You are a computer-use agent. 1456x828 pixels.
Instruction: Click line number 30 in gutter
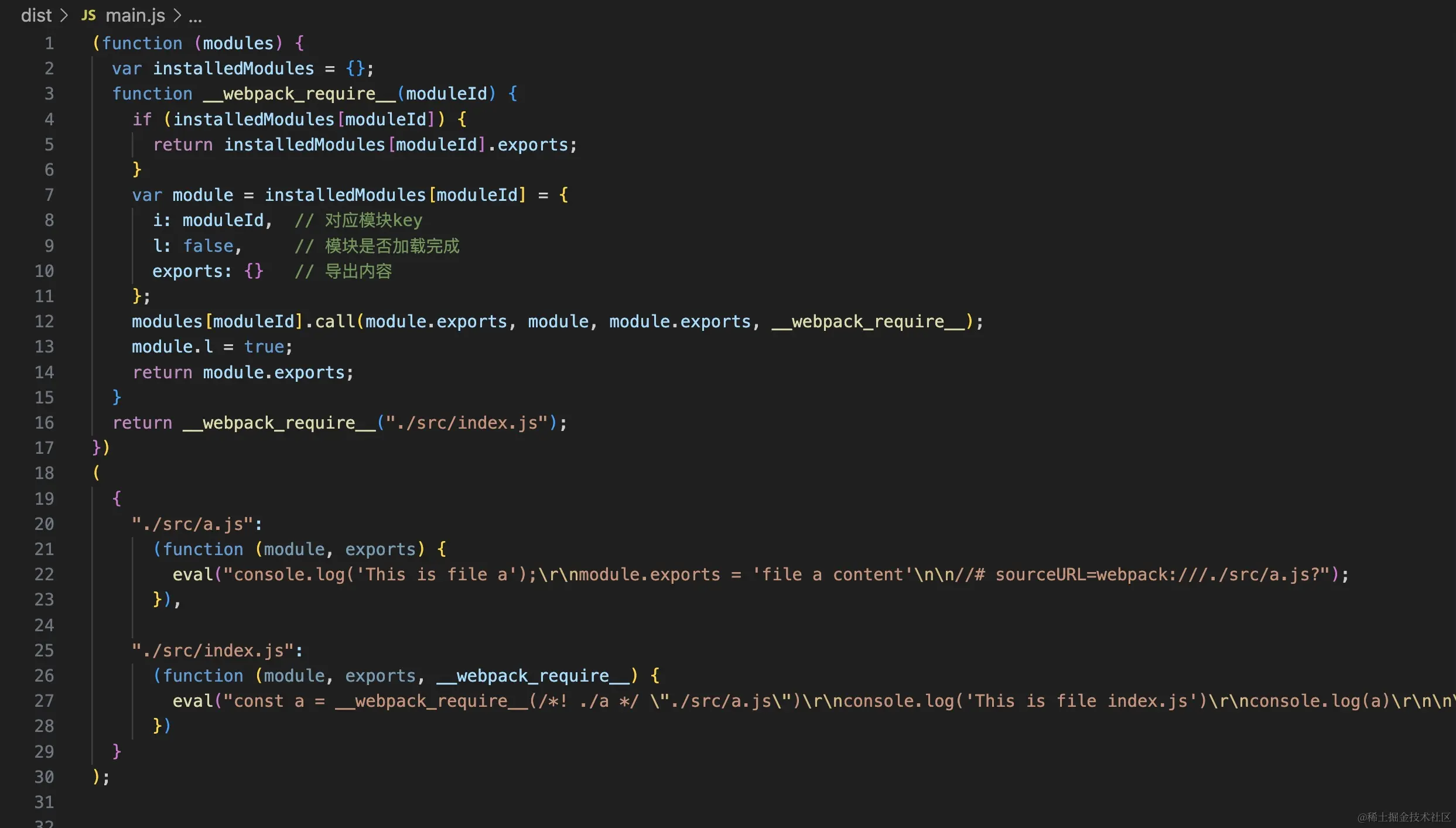point(44,777)
